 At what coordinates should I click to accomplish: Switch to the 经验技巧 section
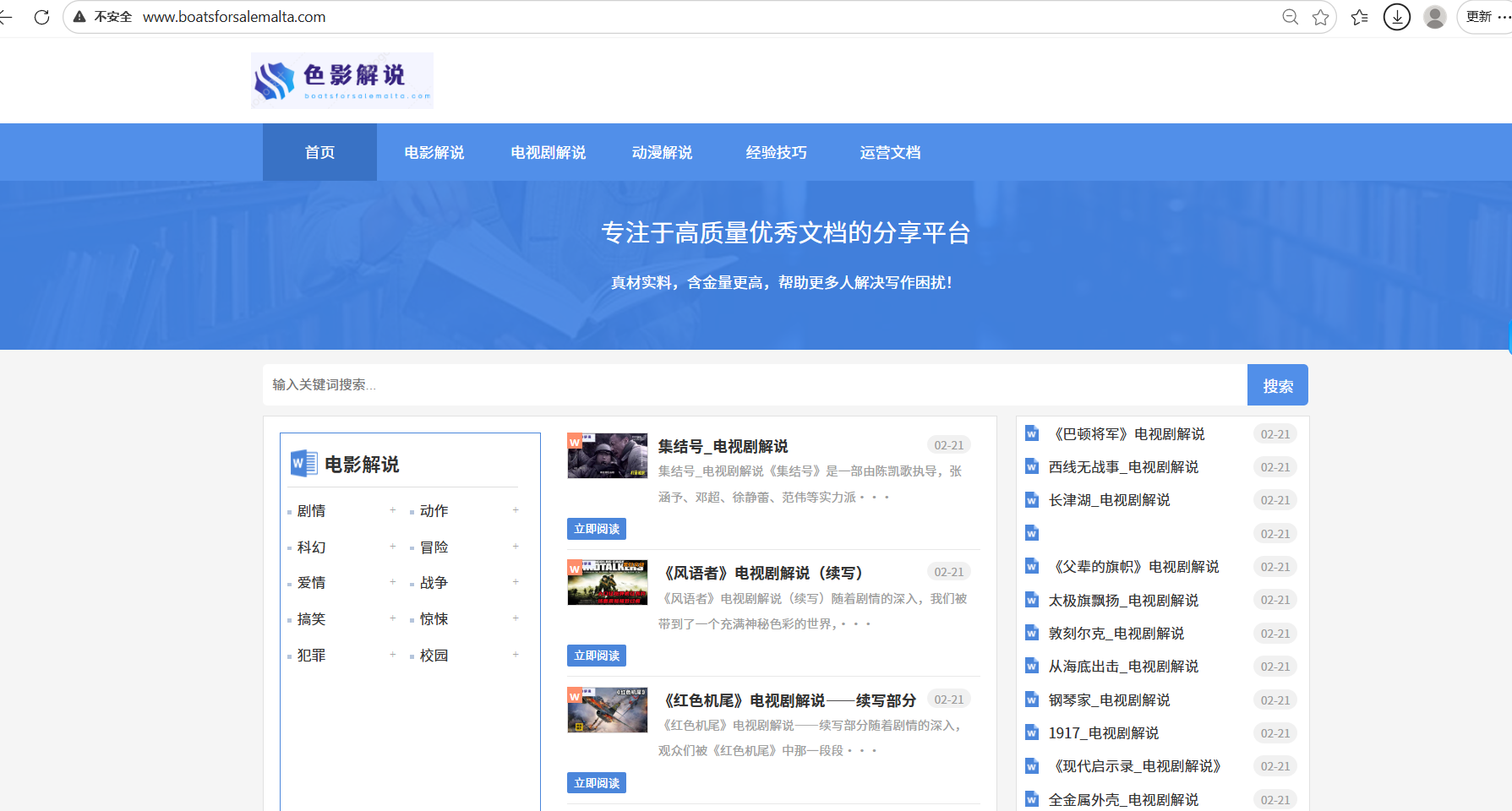776,152
